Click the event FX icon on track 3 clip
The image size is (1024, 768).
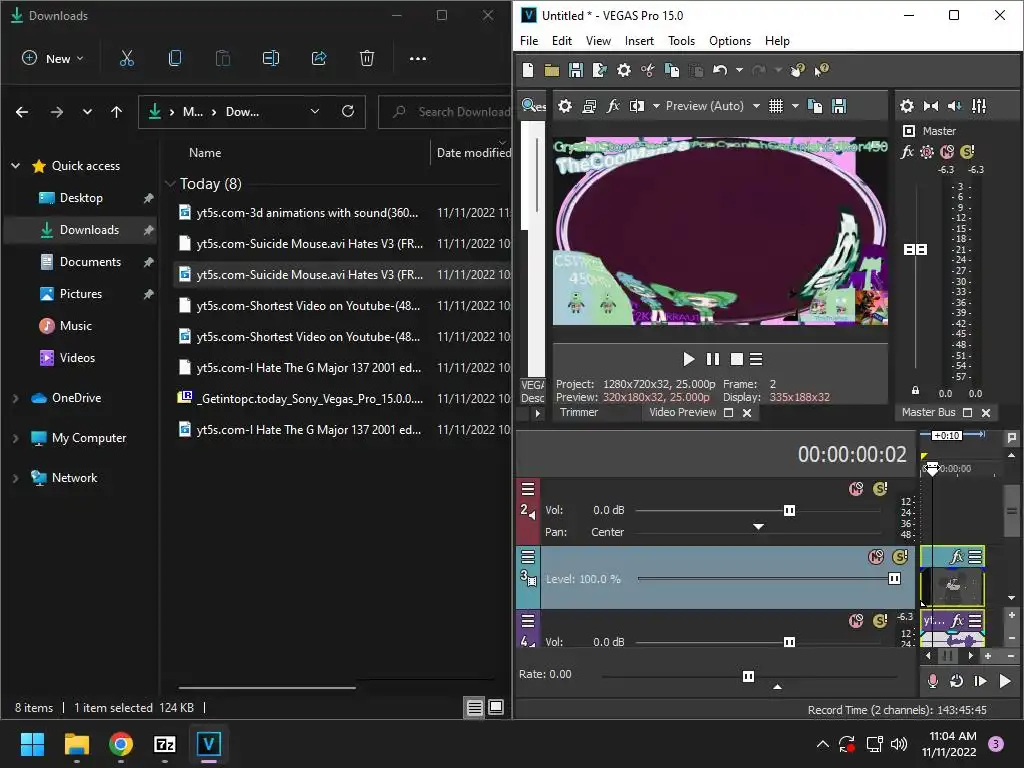pyautogui.click(x=956, y=556)
